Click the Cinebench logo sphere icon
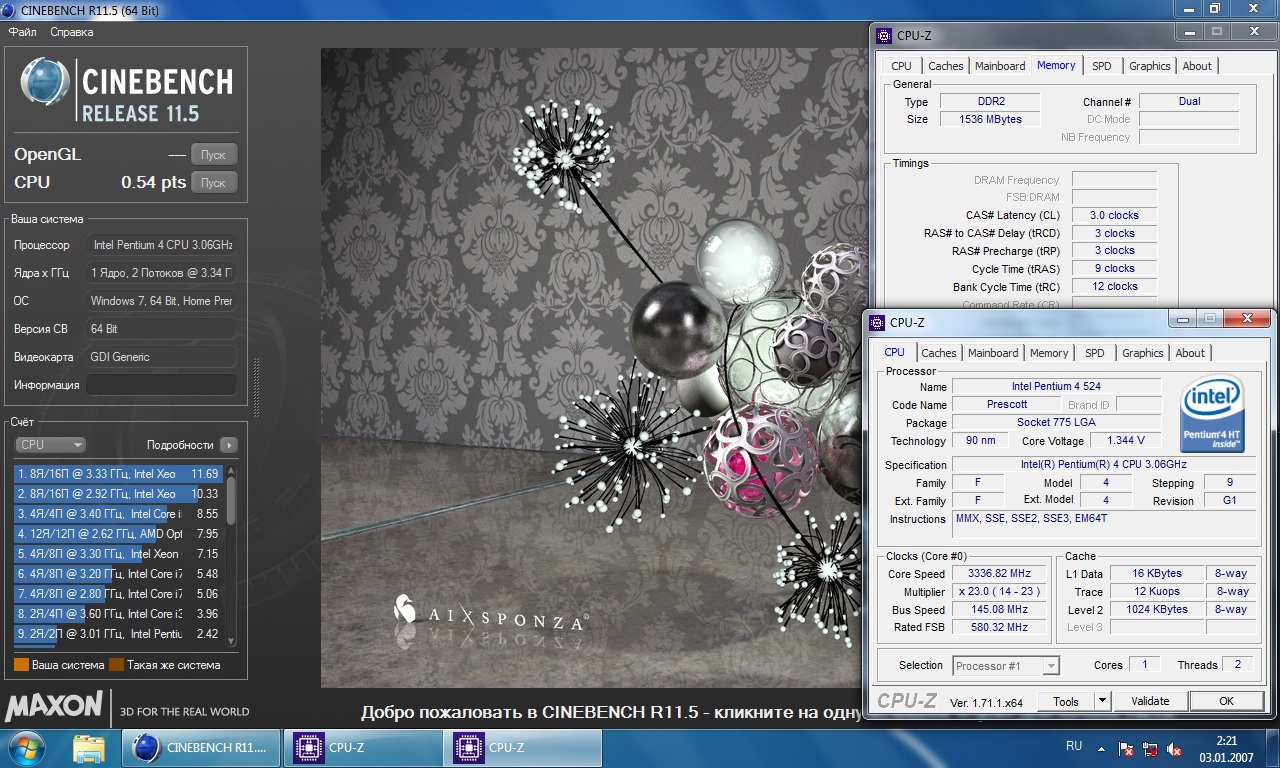 click(x=45, y=84)
